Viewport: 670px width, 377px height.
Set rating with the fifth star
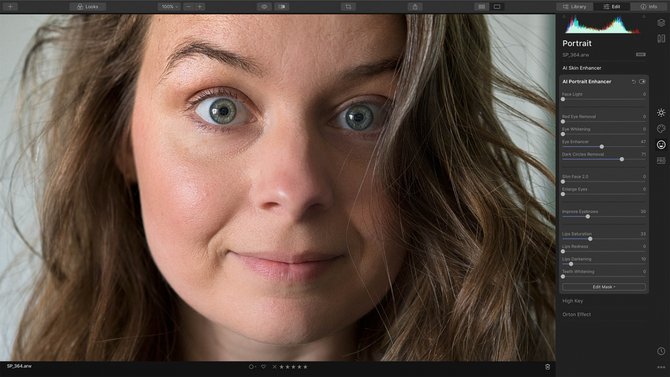305,367
